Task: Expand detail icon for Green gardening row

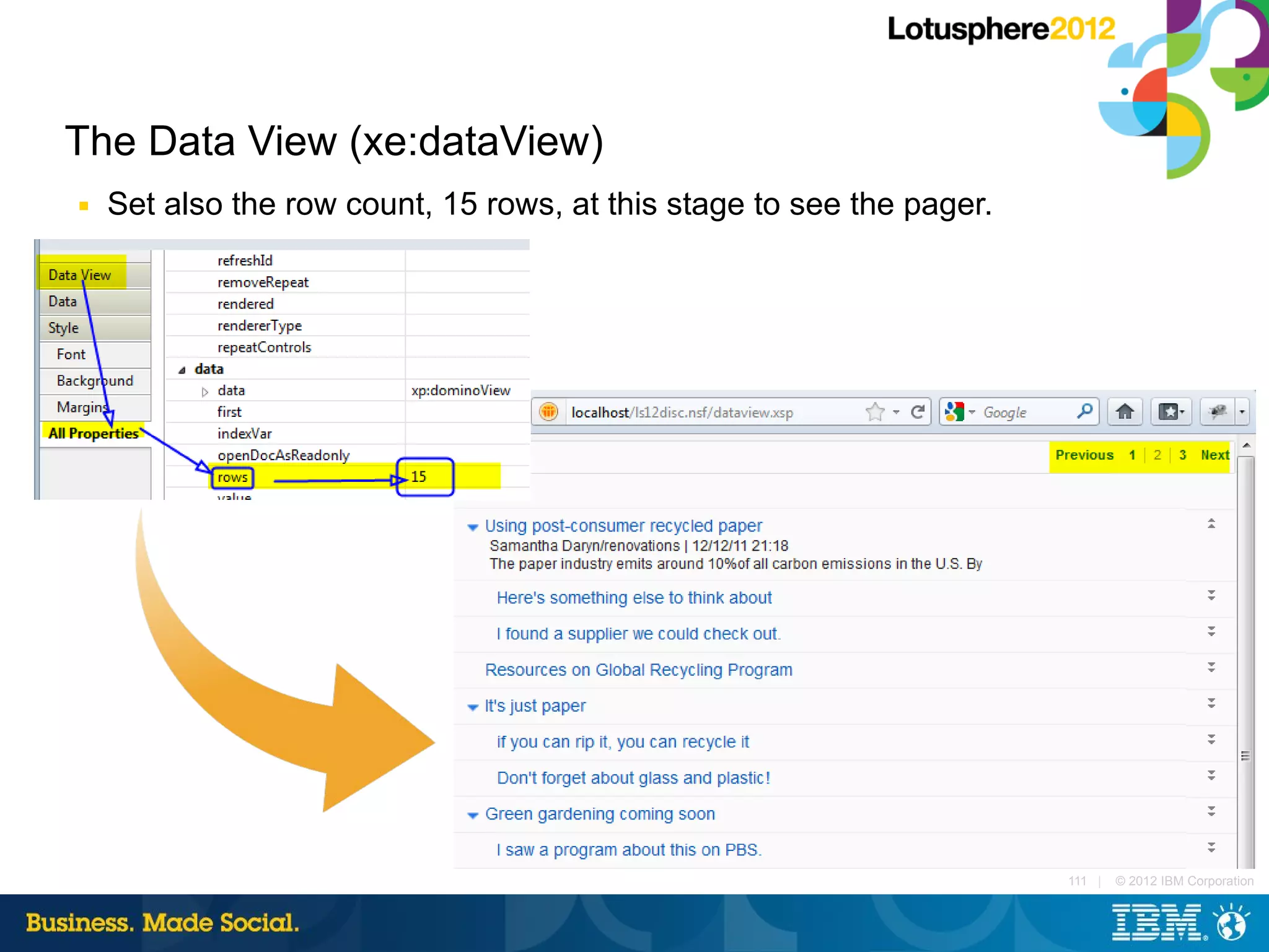Action: (1211, 811)
